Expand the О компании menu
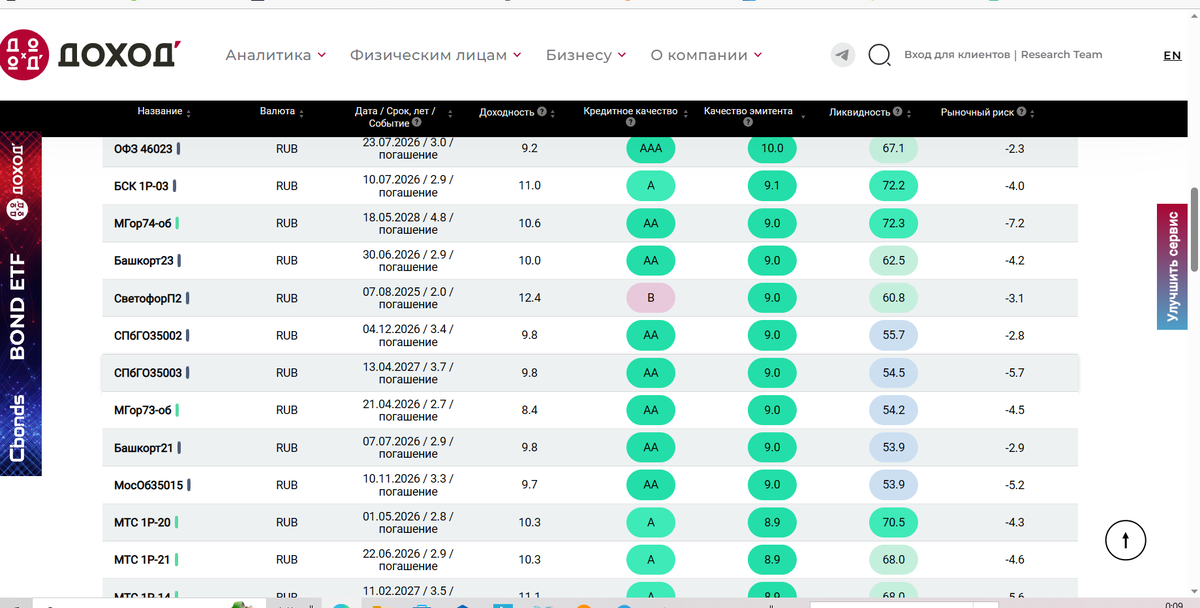Screen dimensions: 1200x608 (706, 55)
